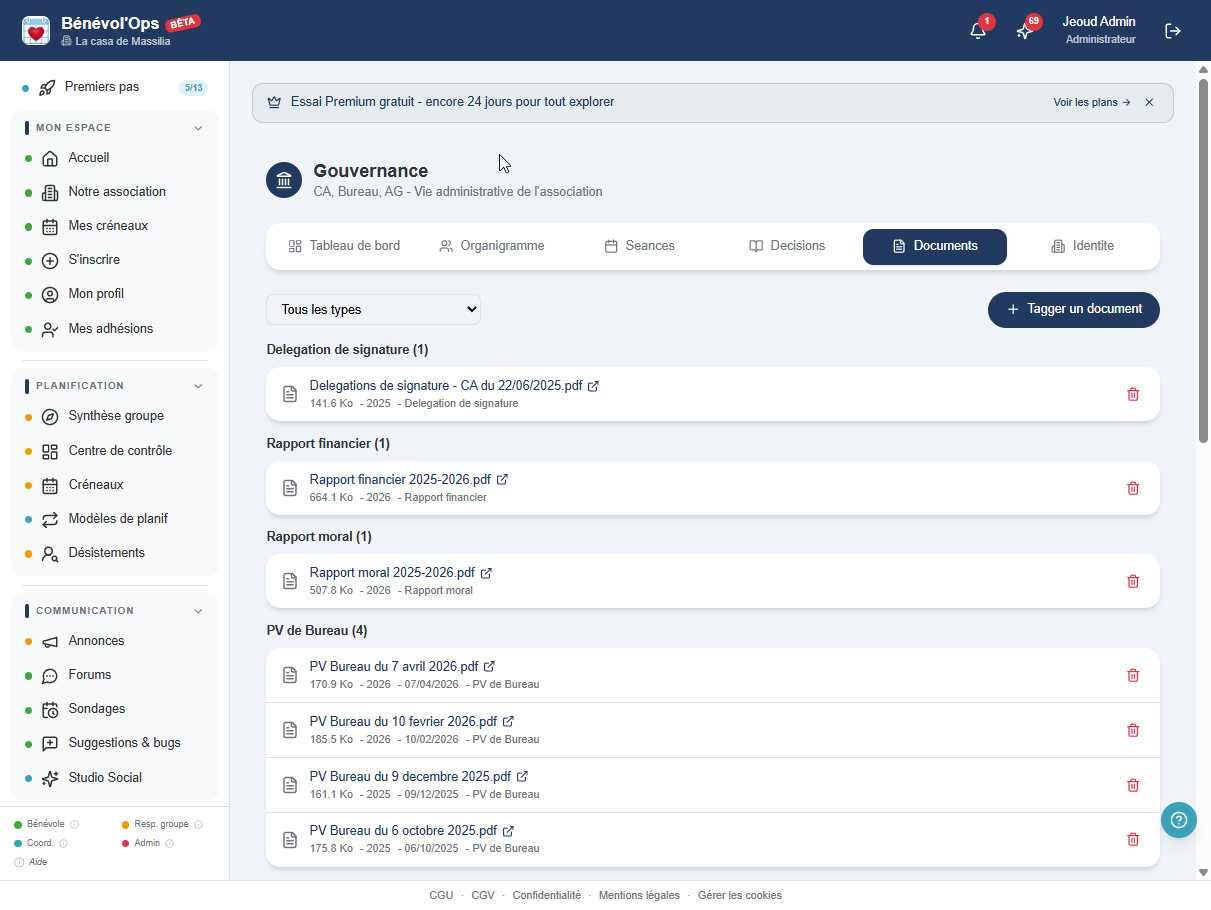Click the Bénévol'Ops heart logo
Image resolution: width=1211 pixels, height=910 pixels.
pos(36,31)
